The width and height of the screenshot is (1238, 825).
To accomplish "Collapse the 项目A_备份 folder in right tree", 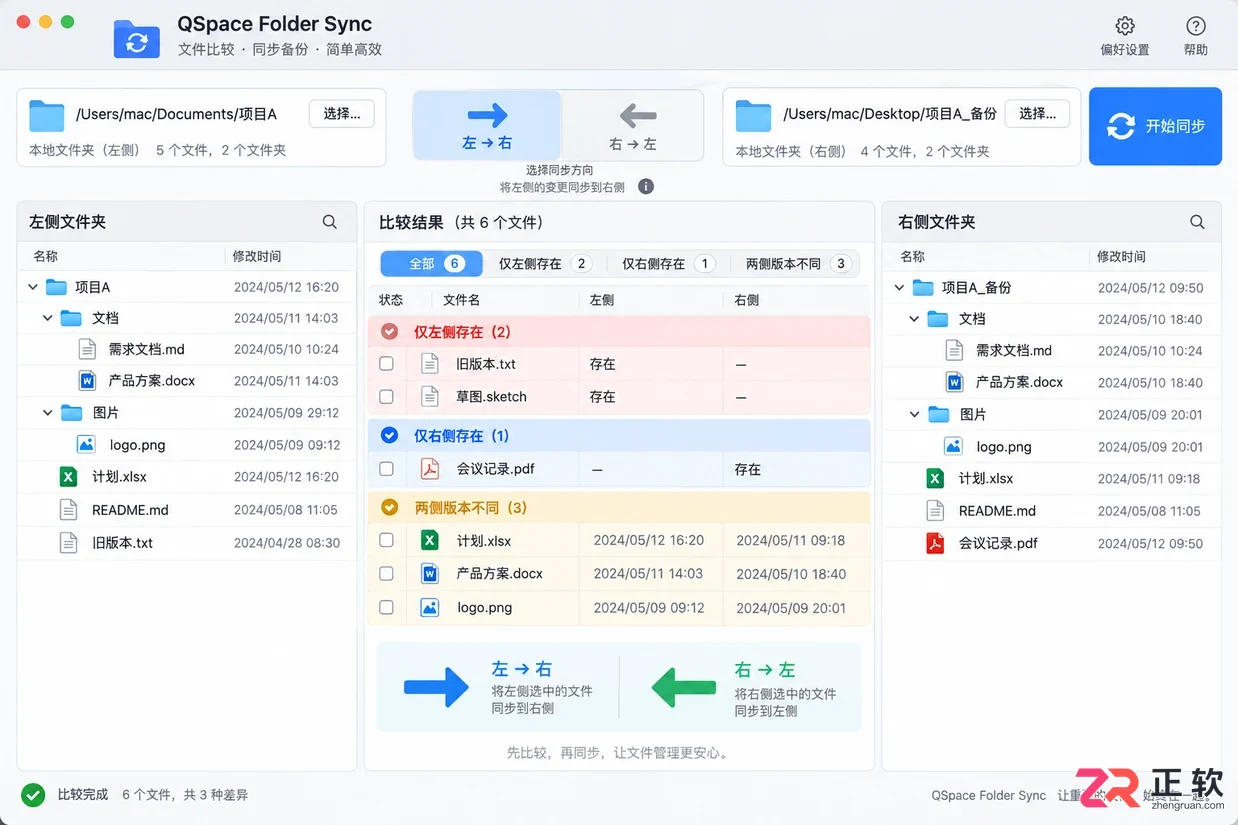I will [x=899, y=287].
